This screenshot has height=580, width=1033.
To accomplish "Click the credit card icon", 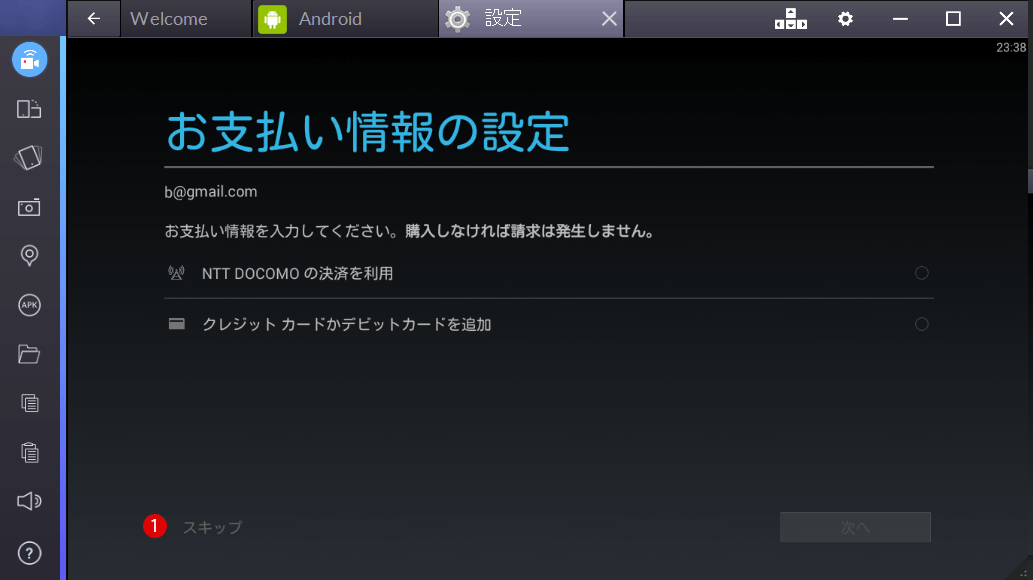I will 177,324.
